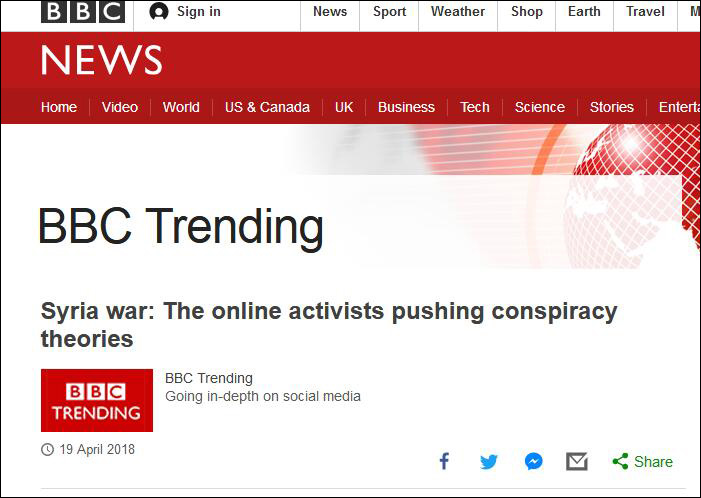Click the Syria war article headline
Screen dimensions: 701x498
click(x=329, y=324)
